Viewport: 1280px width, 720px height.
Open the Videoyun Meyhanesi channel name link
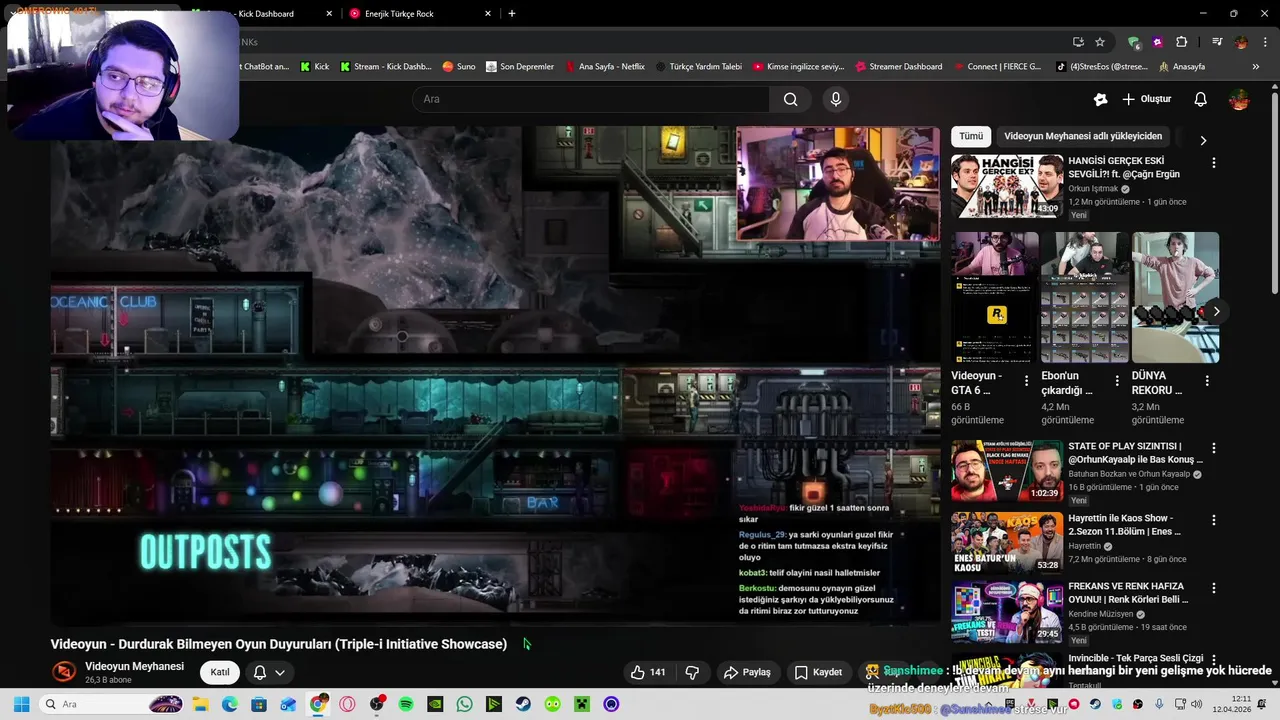(134, 666)
